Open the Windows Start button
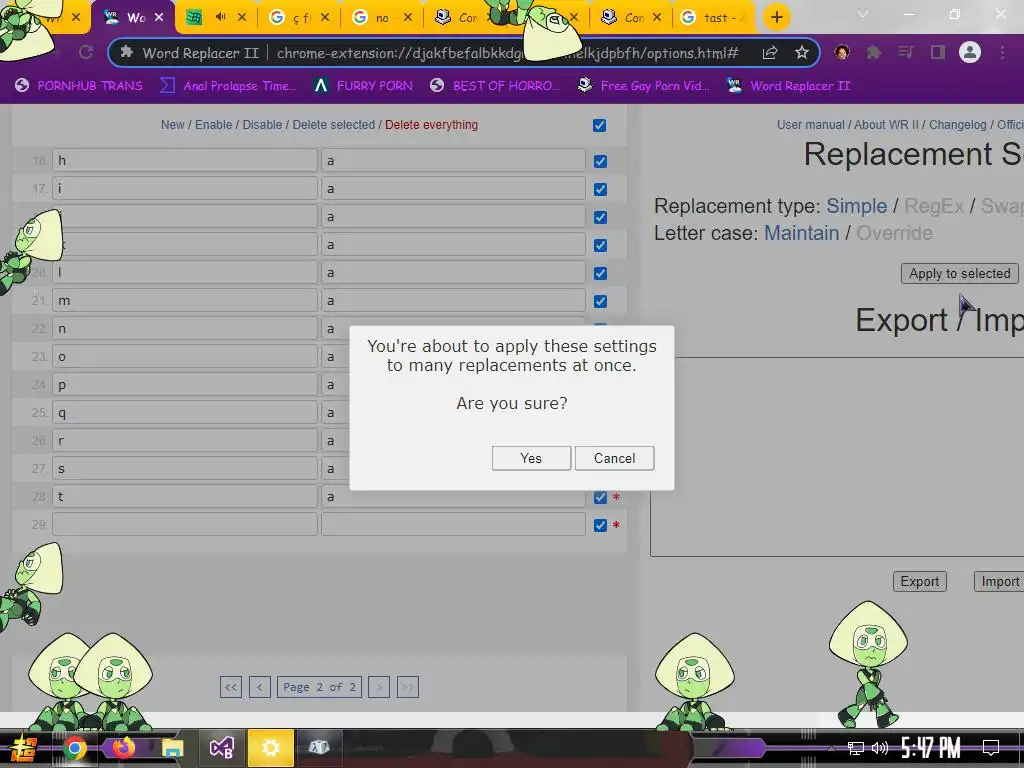This screenshot has width=1024, height=768. (x=24, y=748)
